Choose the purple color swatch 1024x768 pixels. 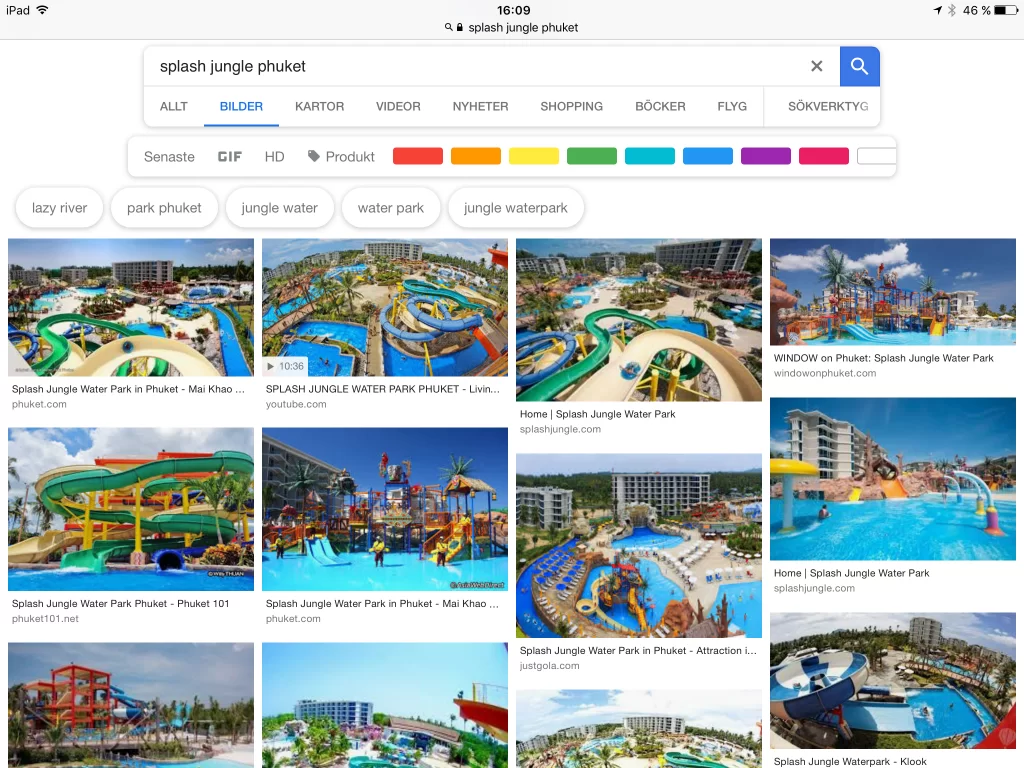pos(765,156)
